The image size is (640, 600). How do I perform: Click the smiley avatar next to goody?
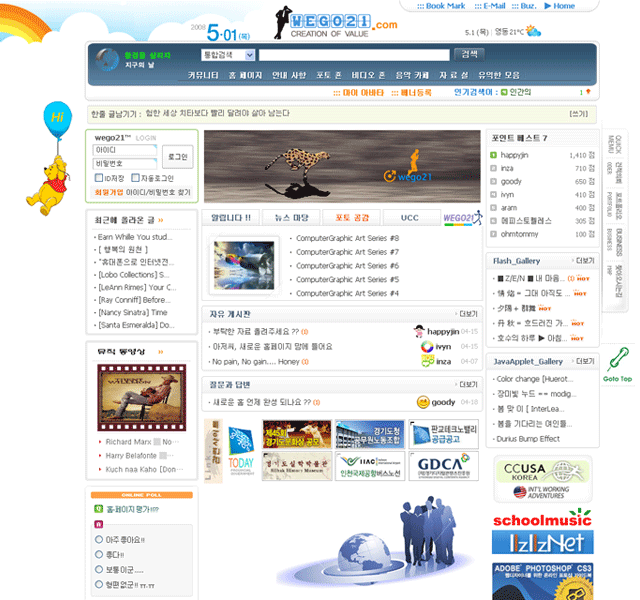pos(423,402)
